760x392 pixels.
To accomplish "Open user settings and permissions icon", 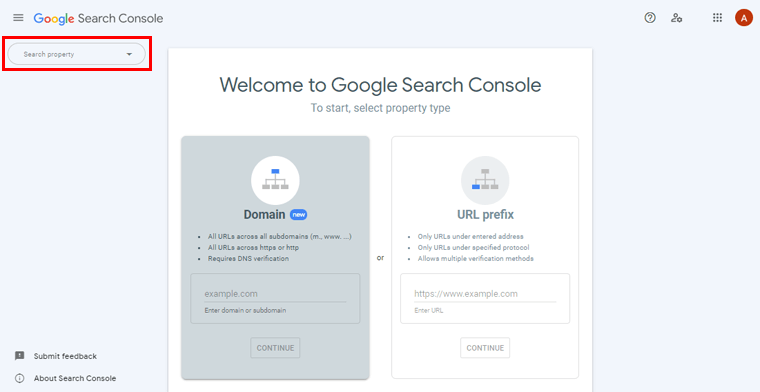I will click(677, 18).
